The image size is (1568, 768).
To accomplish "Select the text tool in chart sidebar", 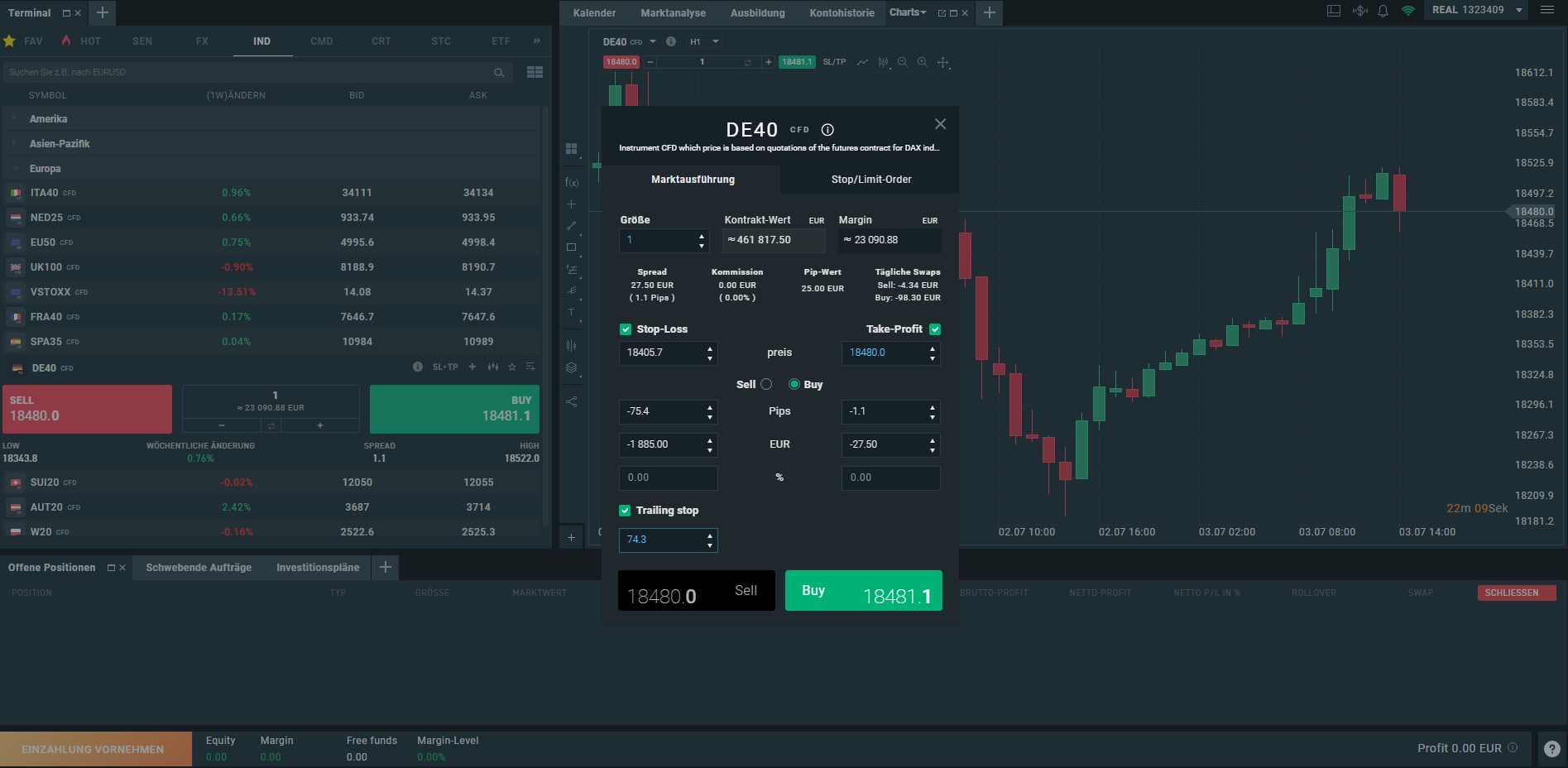I will click(571, 312).
